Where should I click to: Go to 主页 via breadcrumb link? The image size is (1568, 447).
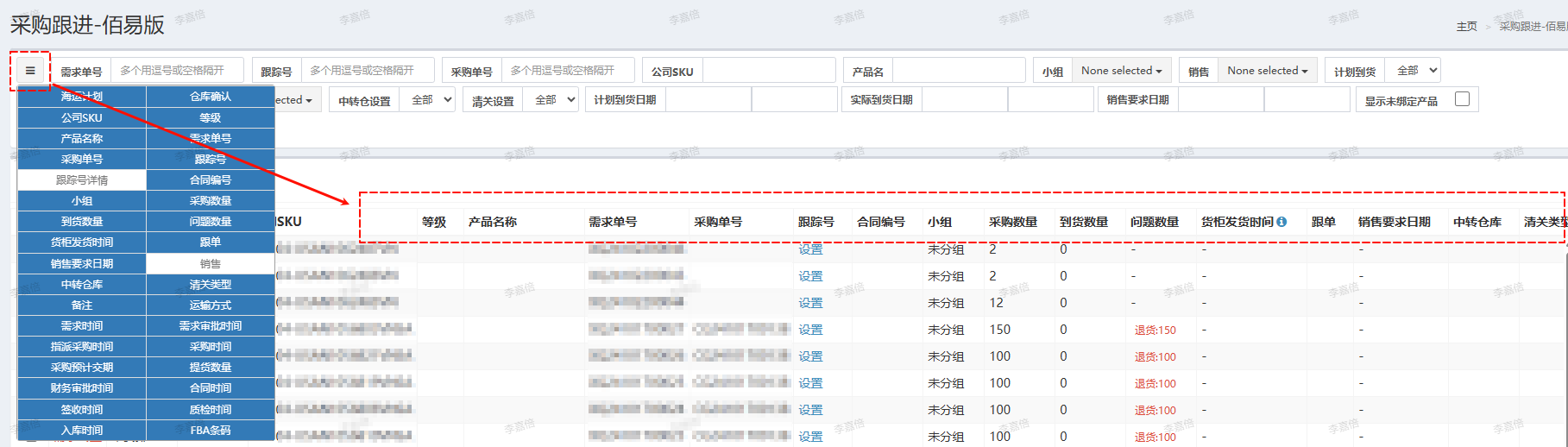point(1466,27)
